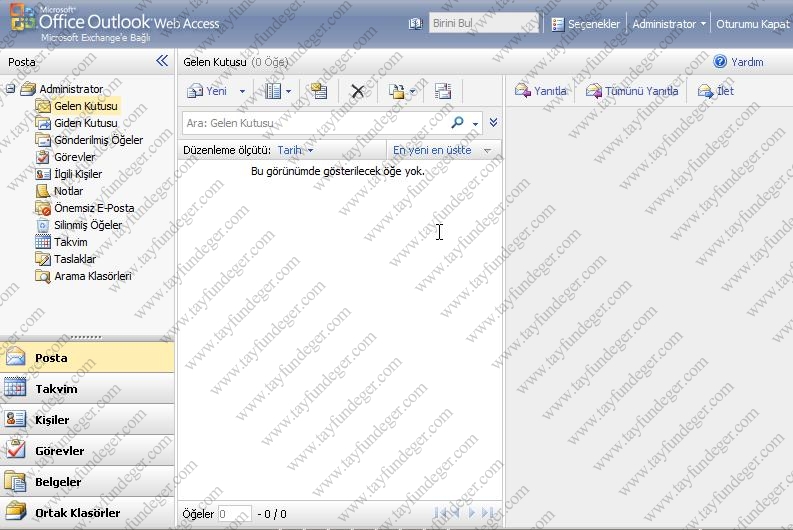This screenshot has height=530, width=793.
Task: Open the view layout dropdown arrow
Action: tap(288, 92)
